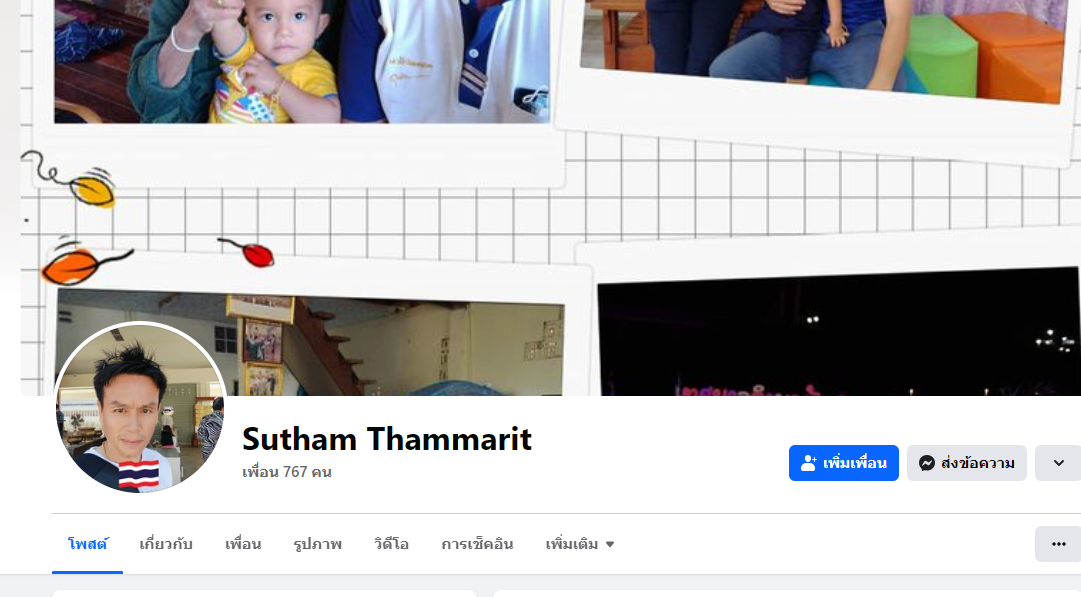Click the night lights photo in cover
1081x597 pixels.
coord(838,333)
